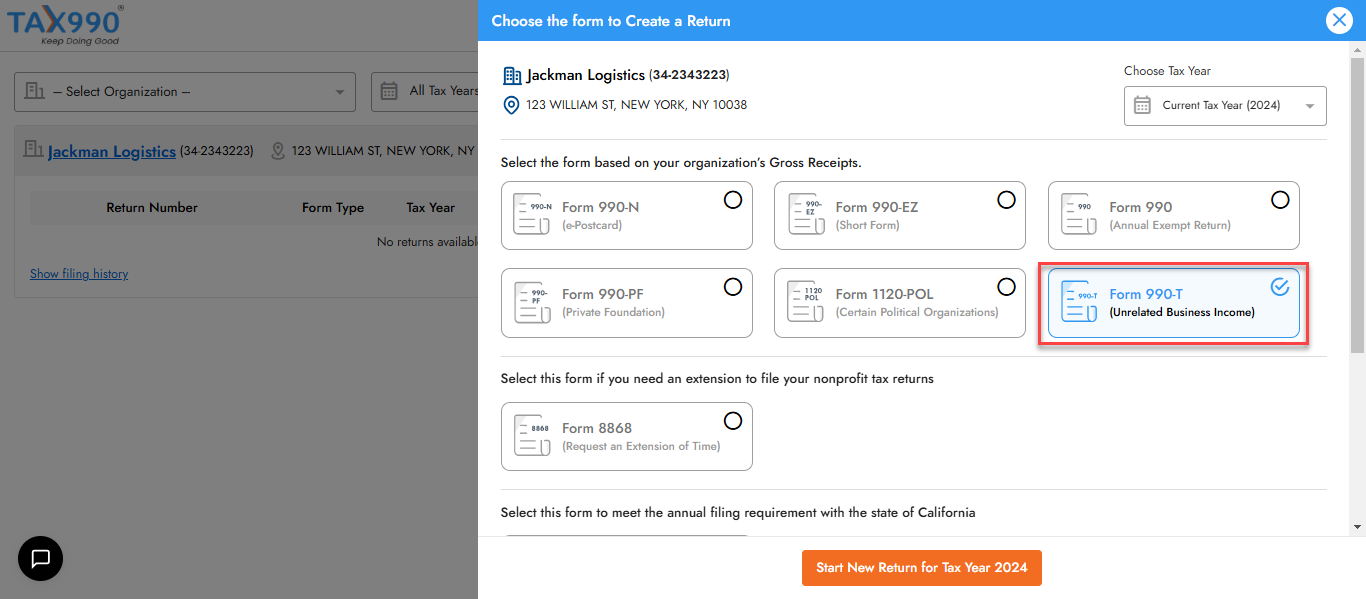Click the building icon in Select Organization
The image size is (1366, 599).
tap(34, 91)
